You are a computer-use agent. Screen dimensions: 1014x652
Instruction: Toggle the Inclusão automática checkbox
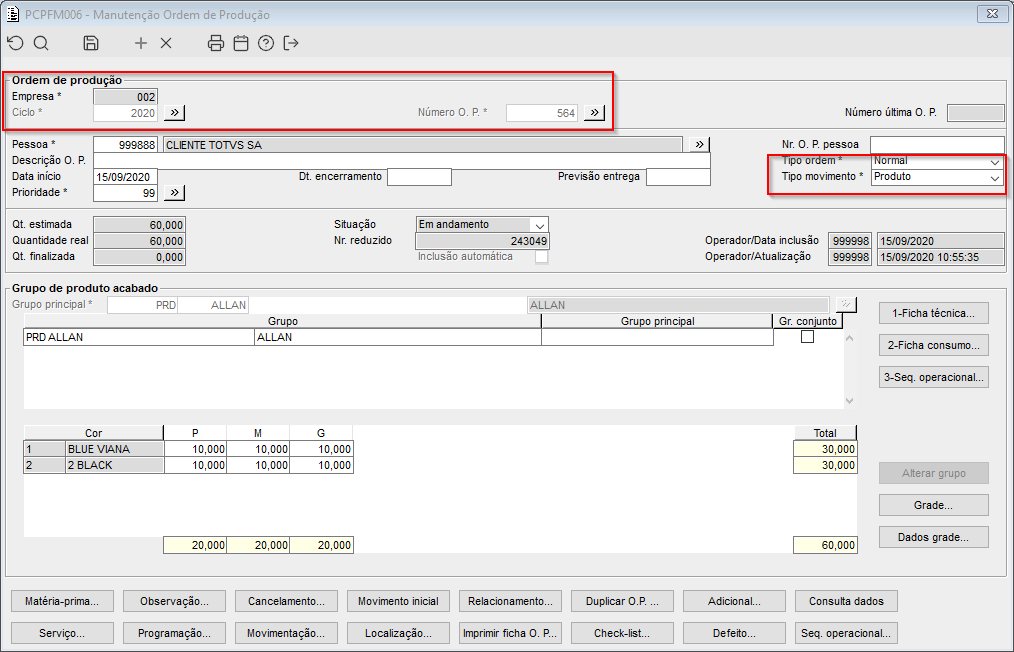tap(541, 257)
